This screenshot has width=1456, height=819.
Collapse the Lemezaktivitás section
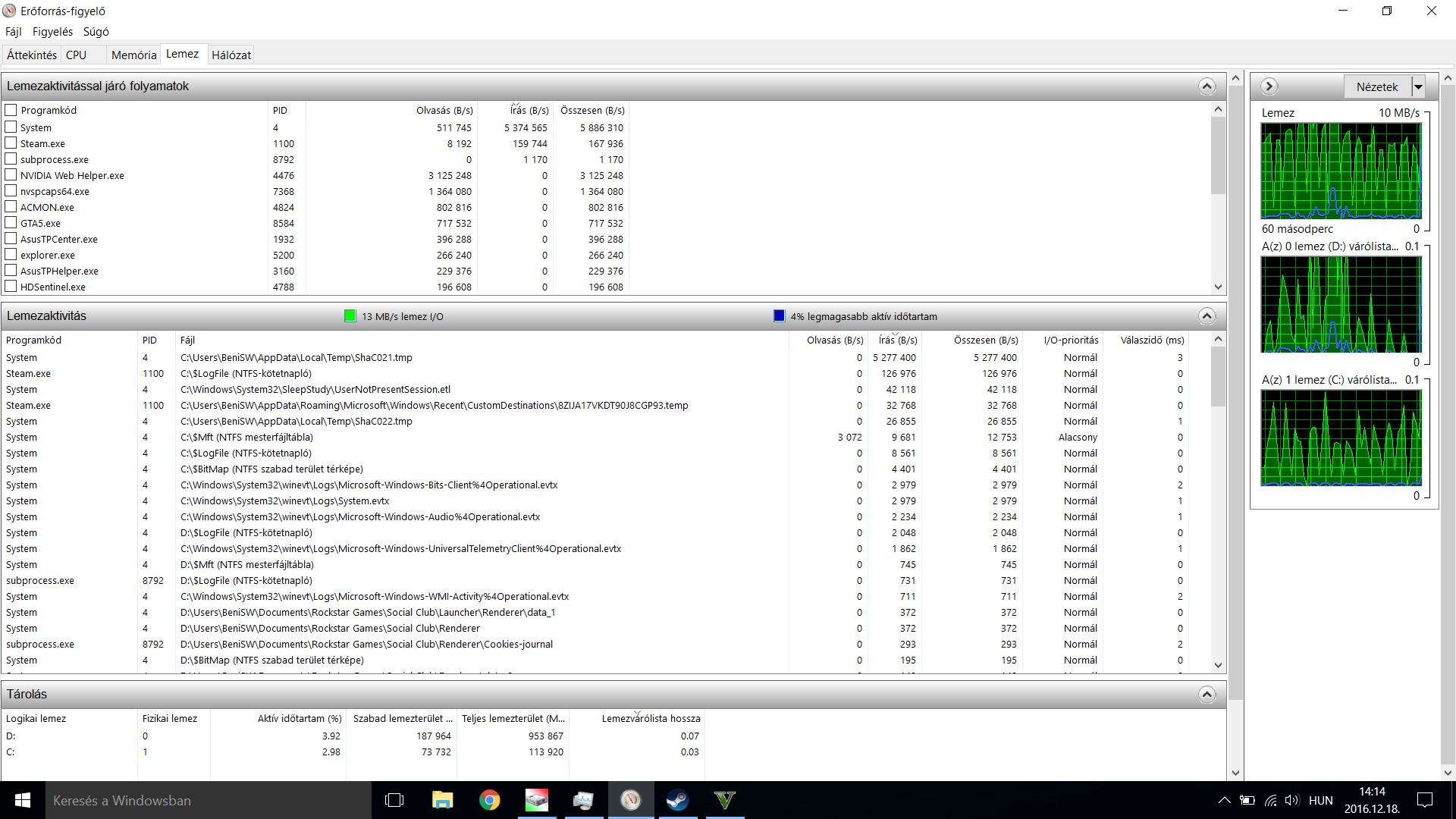pyautogui.click(x=1207, y=316)
